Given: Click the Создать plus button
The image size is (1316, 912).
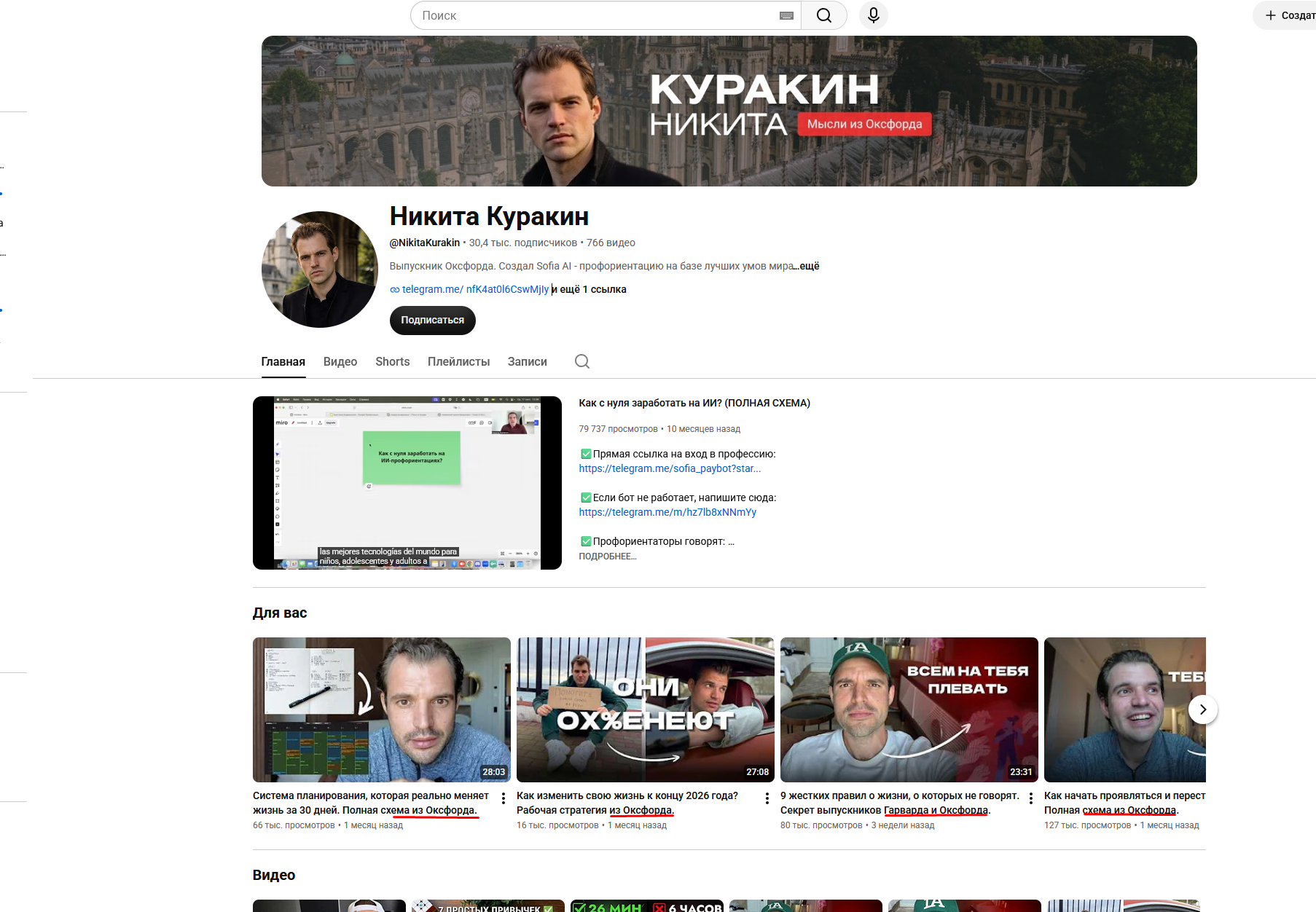Looking at the screenshot, I should [1288, 15].
